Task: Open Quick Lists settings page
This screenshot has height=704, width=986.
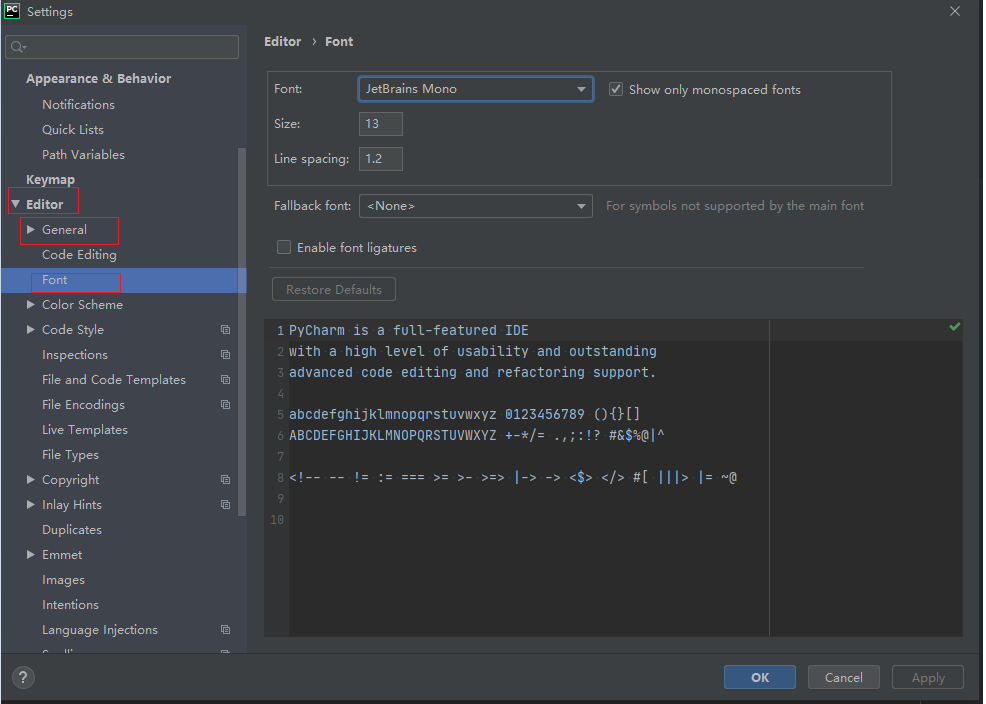Action: [72, 129]
